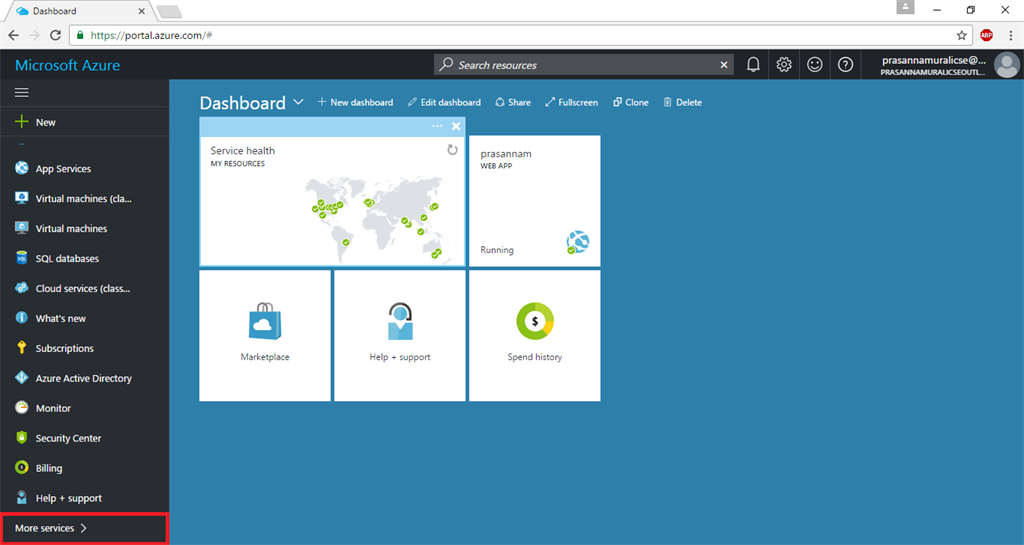Open the Marketplace tile
Screen dimensions: 1024x545
(264, 335)
